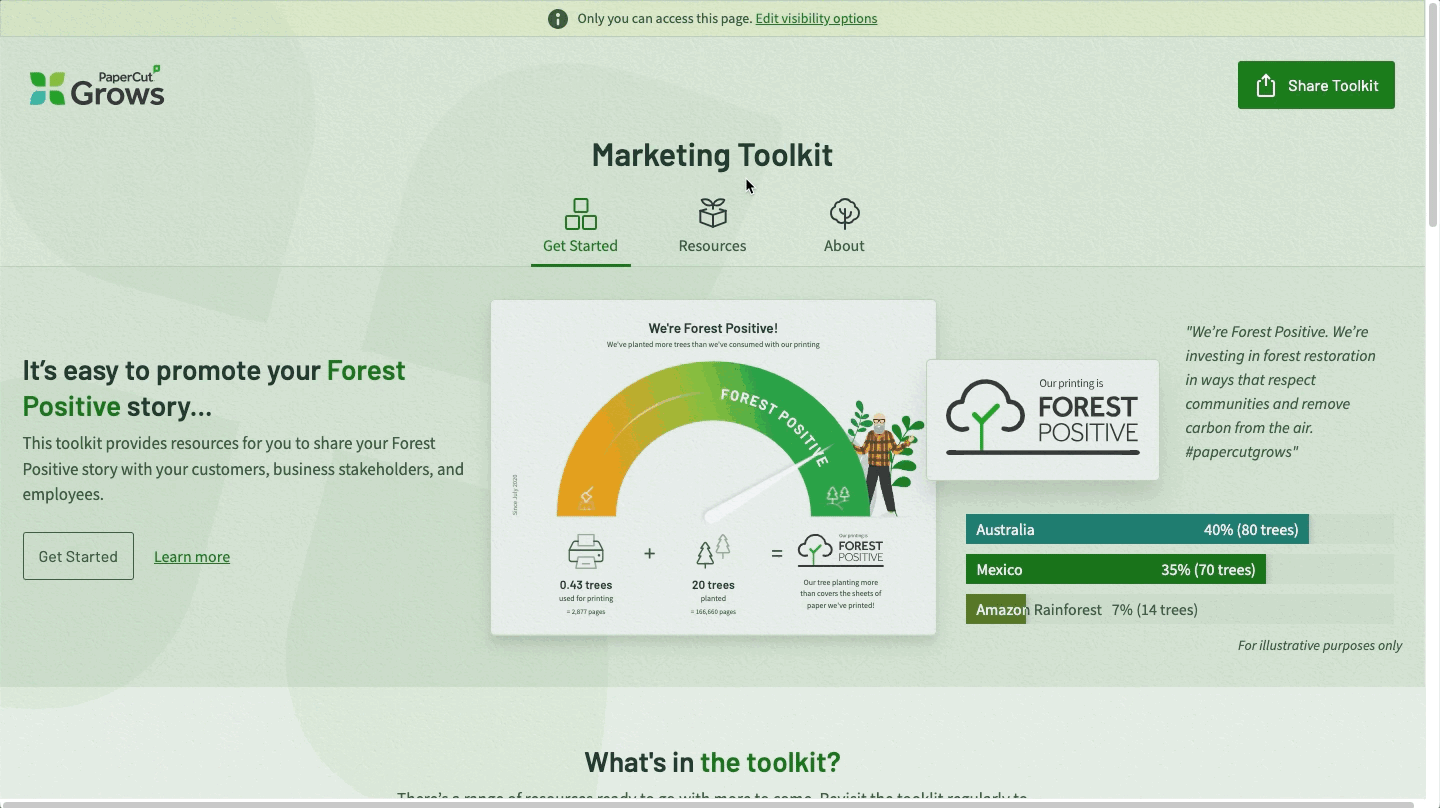Click the Australia 40% progress bar
Screen dimensions: 1440x808
pyautogui.click(x=1136, y=530)
